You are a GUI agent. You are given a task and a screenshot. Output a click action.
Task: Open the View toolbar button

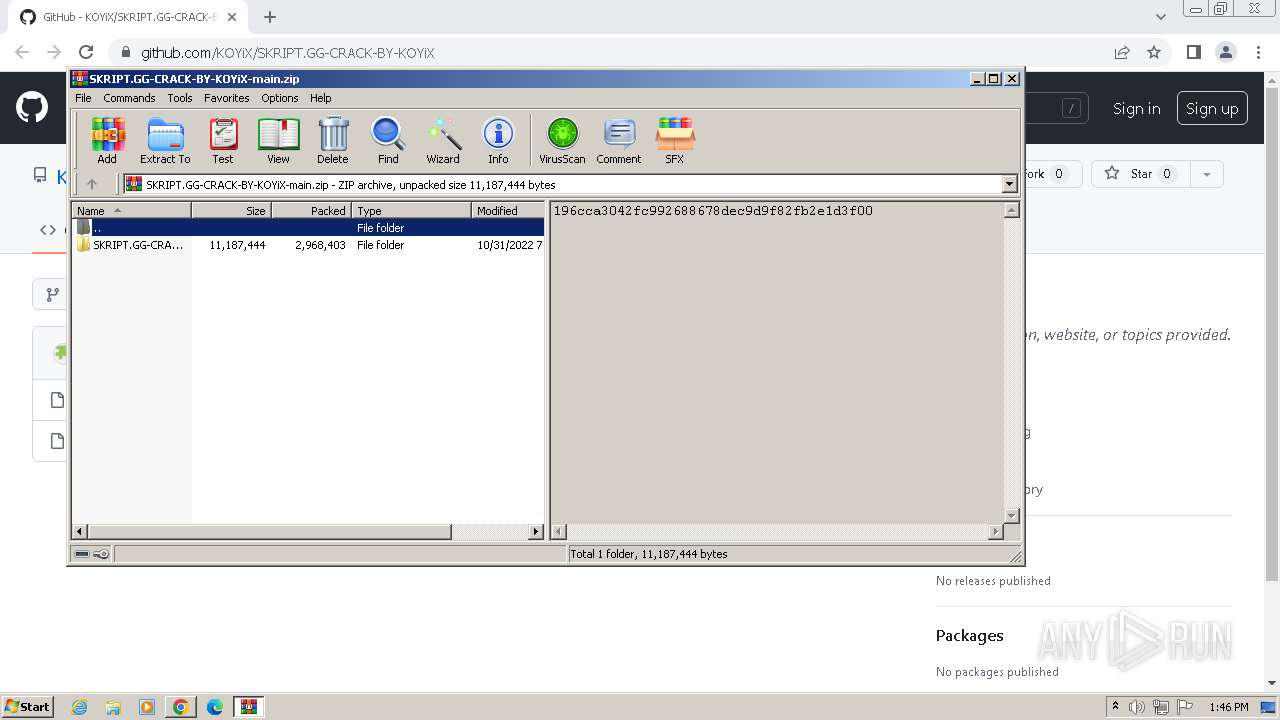[x=278, y=140]
